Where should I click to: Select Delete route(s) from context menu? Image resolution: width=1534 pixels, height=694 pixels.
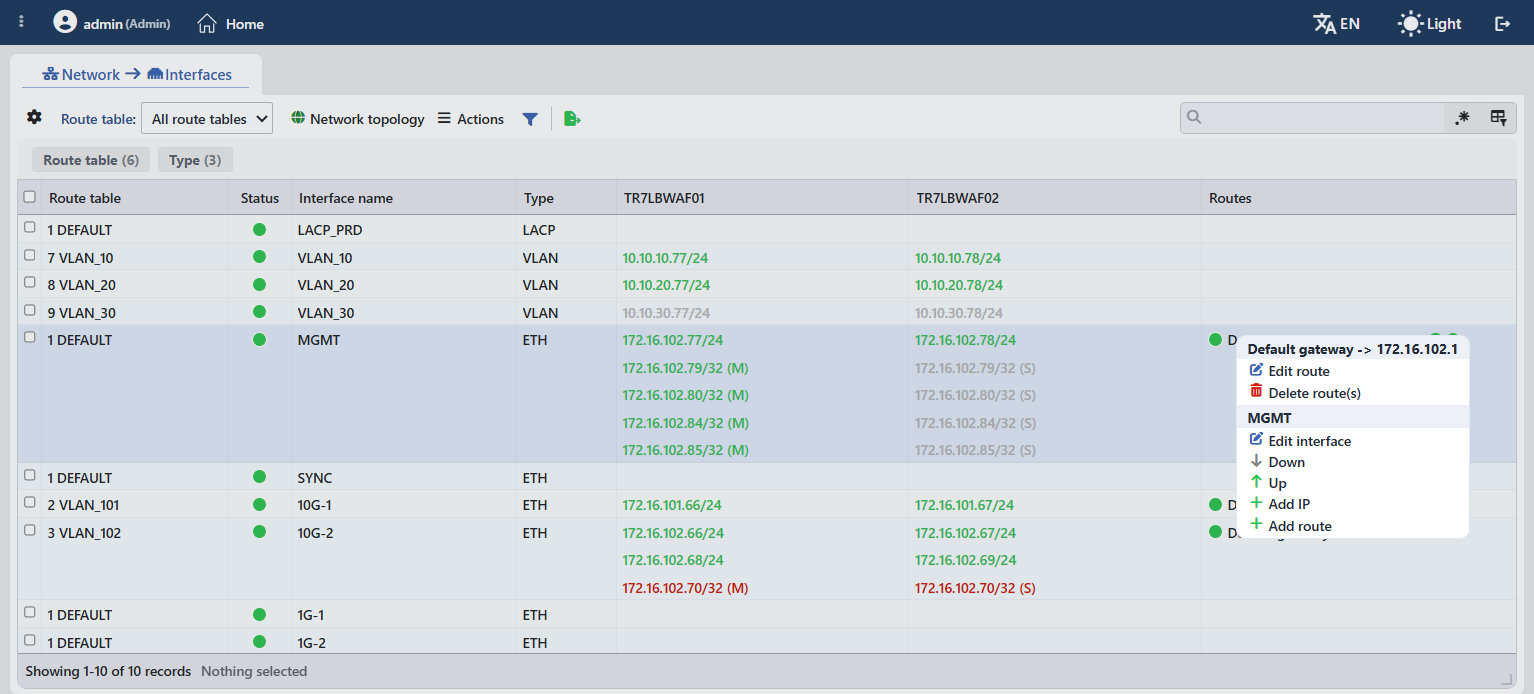pos(1352,393)
